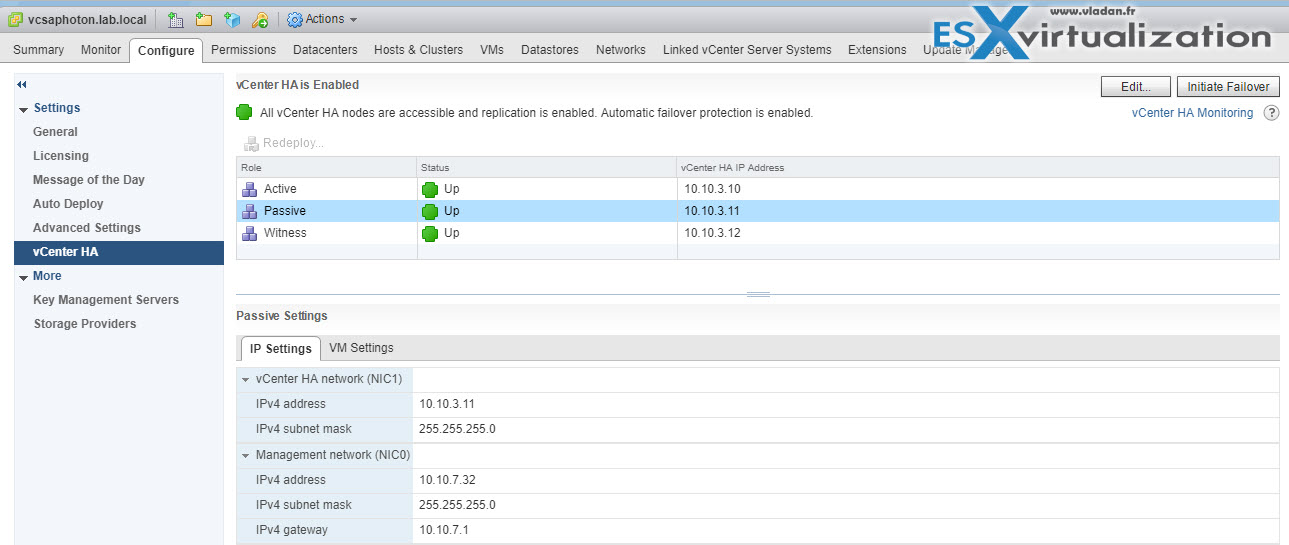This screenshot has height=545, width=1289.
Task: Click the create datacenter building icon
Action: [176, 19]
